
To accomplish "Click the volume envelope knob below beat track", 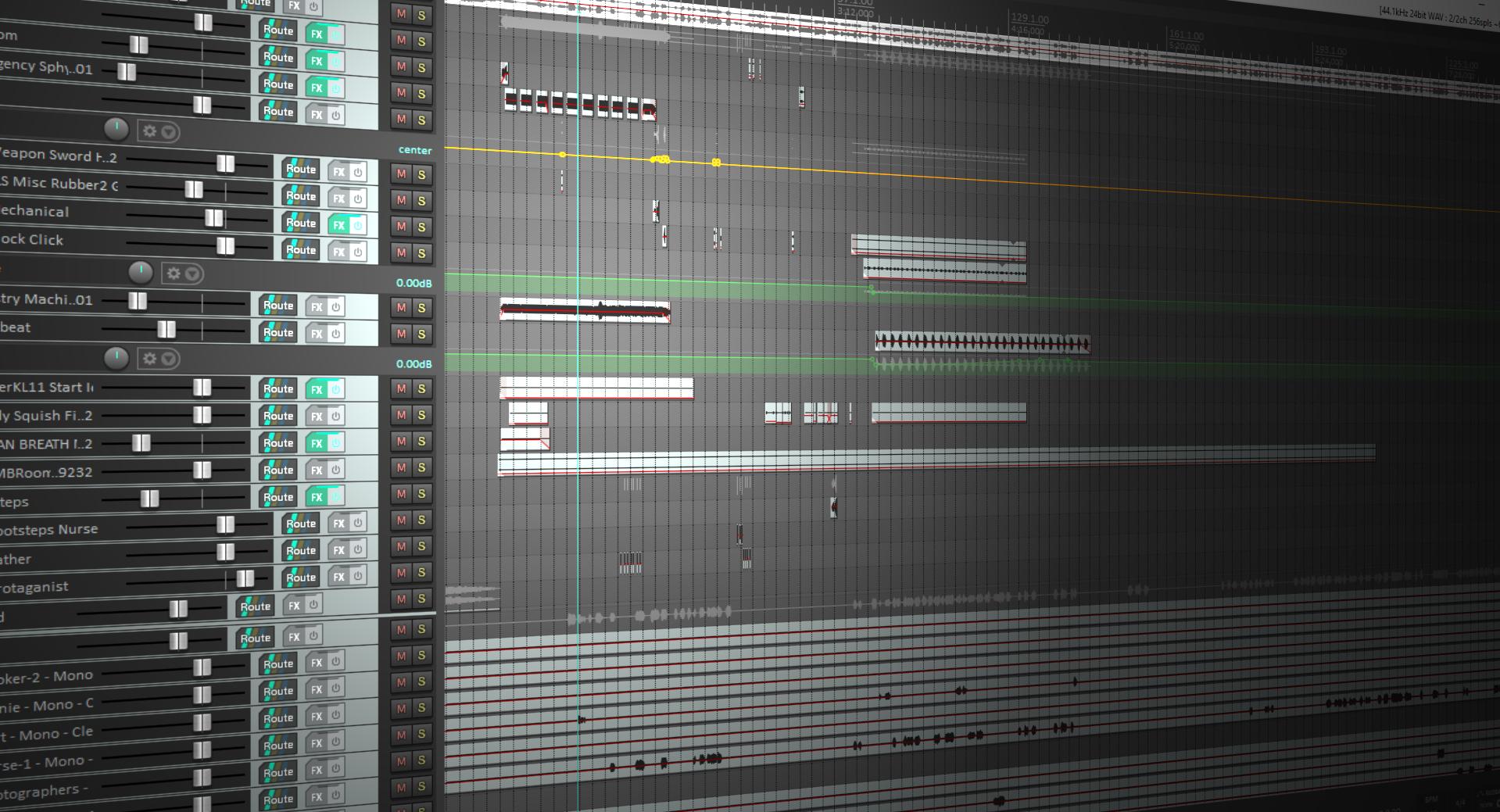I will 116,358.
